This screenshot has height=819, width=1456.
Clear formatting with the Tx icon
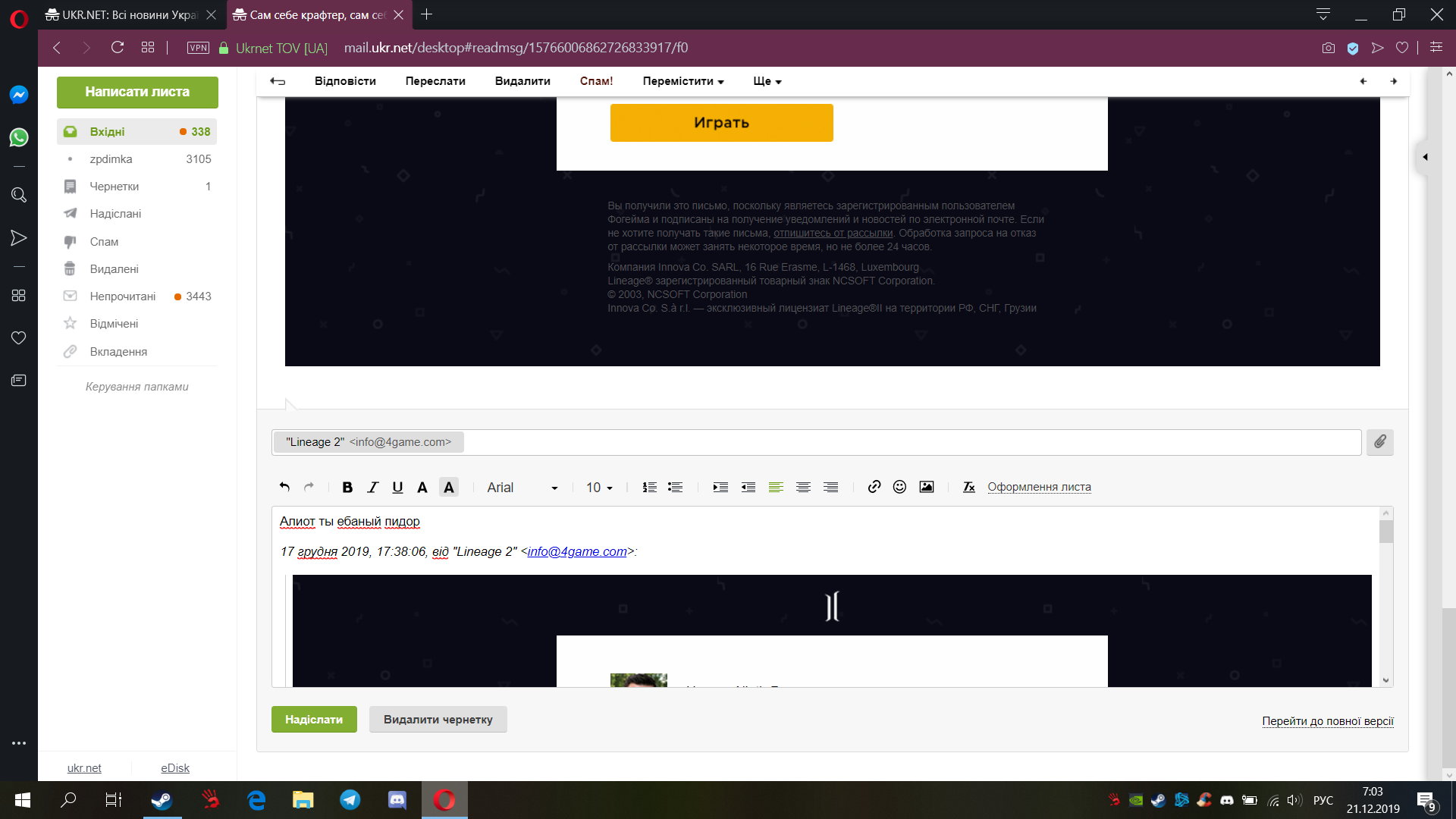coord(968,488)
